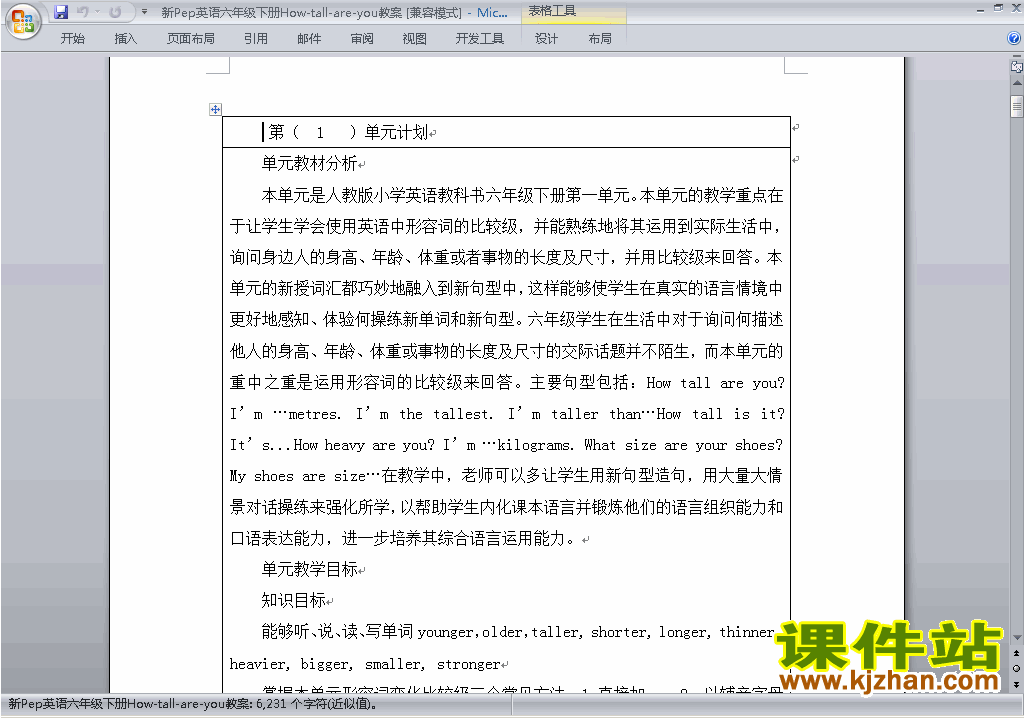Click the word 'stronger' in the document
1024x718 pixels.
[x=468, y=665]
